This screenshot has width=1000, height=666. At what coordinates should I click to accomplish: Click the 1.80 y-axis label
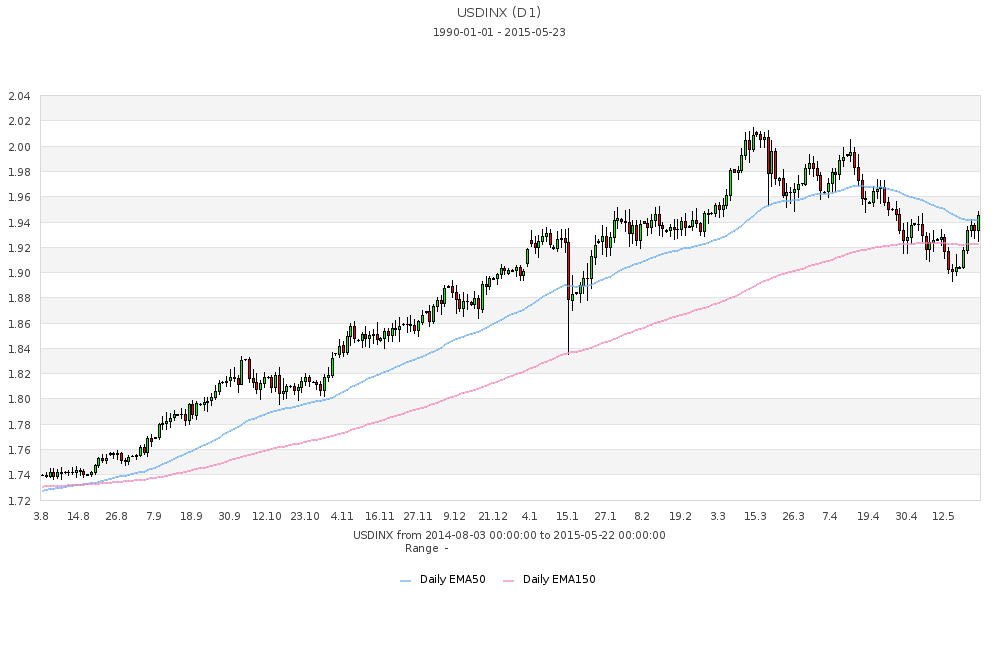click(x=19, y=399)
